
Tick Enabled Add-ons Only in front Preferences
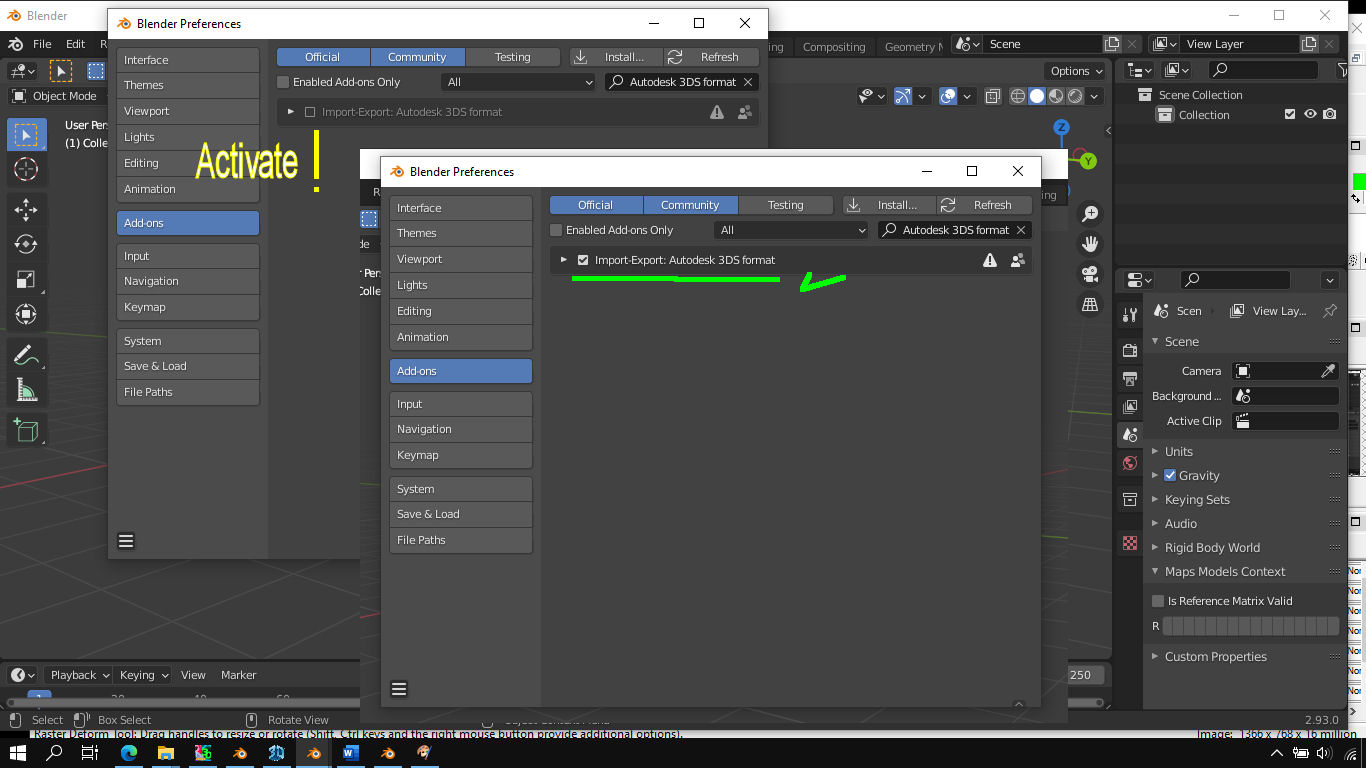click(x=556, y=230)
